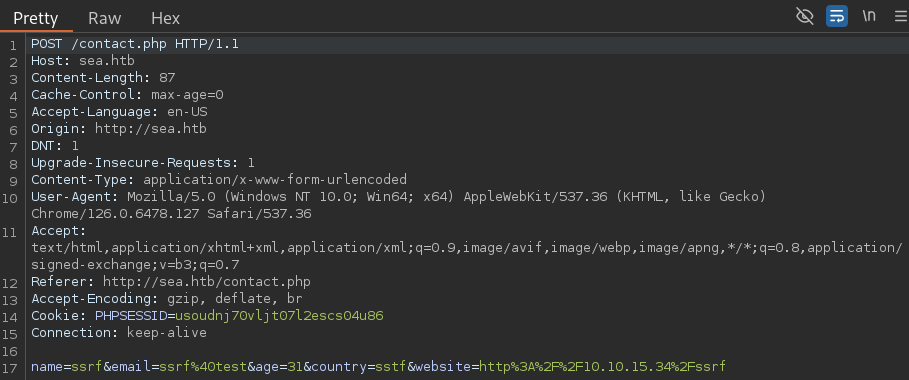Viewport: 909px width, 380px height.
Task: Toggle the word wrap icon button
Action: click(837, 16)
